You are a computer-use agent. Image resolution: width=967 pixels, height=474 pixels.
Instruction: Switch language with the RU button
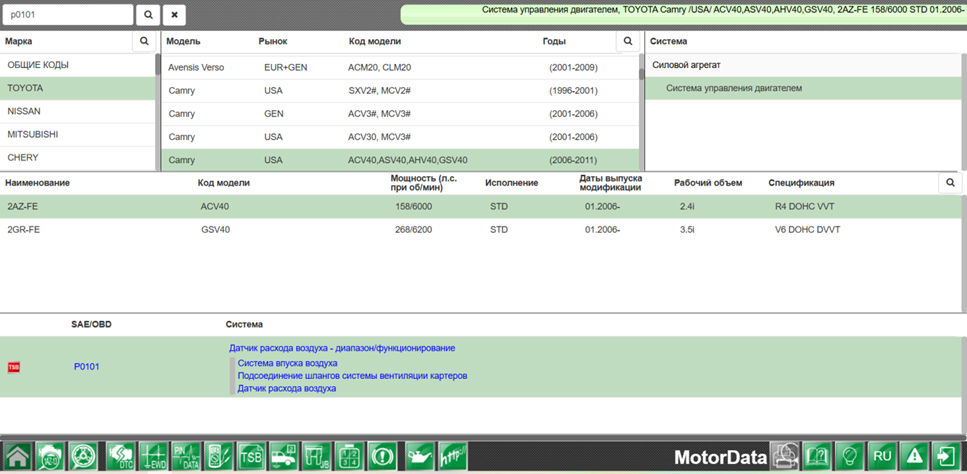tap(883, 457)
